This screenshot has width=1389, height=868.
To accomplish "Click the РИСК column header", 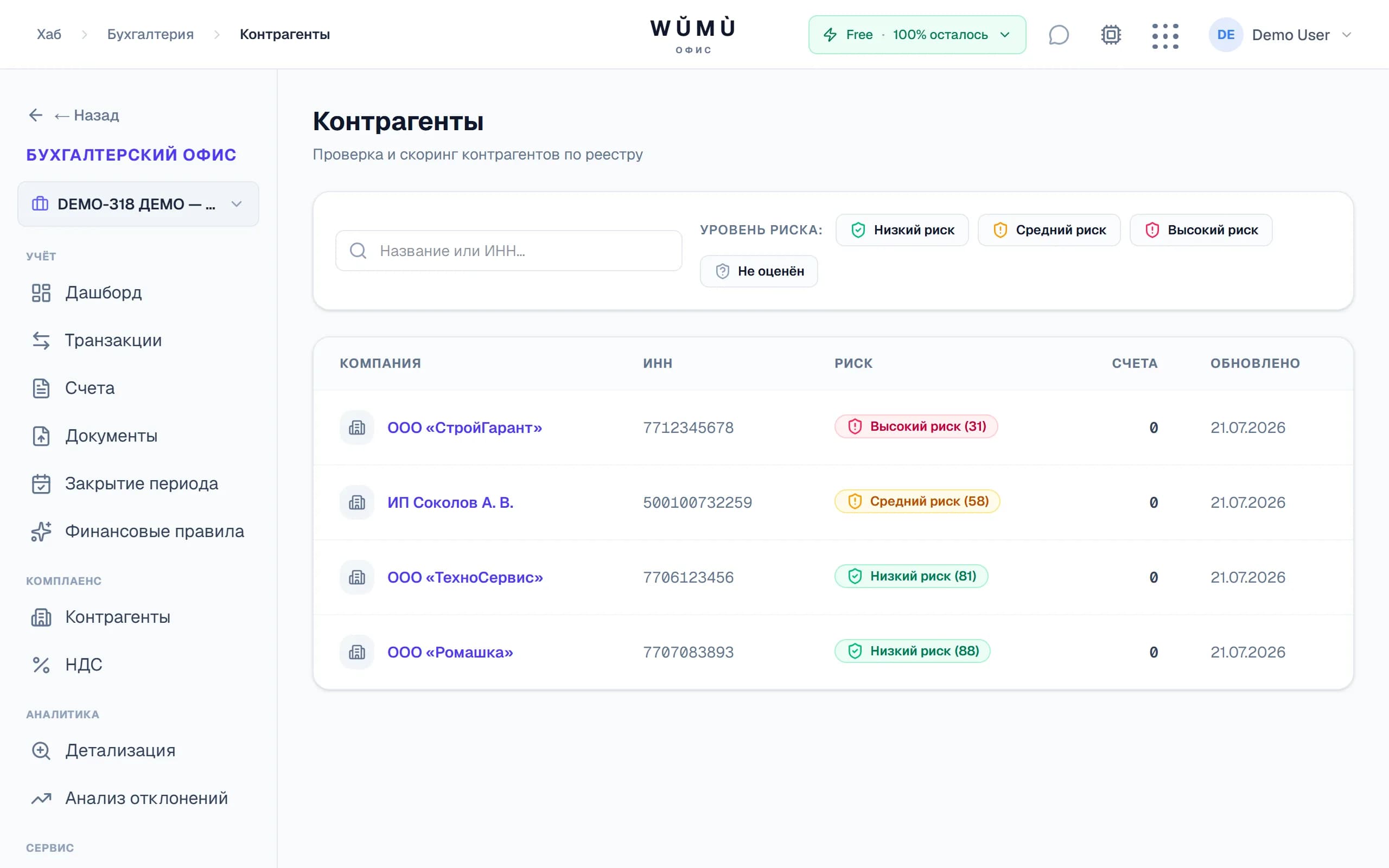I will point(853,363).
